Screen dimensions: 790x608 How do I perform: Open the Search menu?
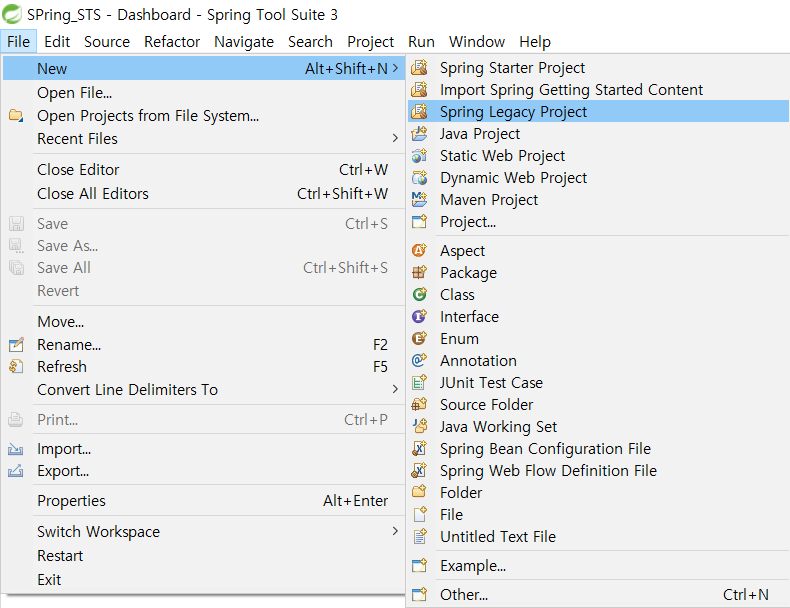310,41
